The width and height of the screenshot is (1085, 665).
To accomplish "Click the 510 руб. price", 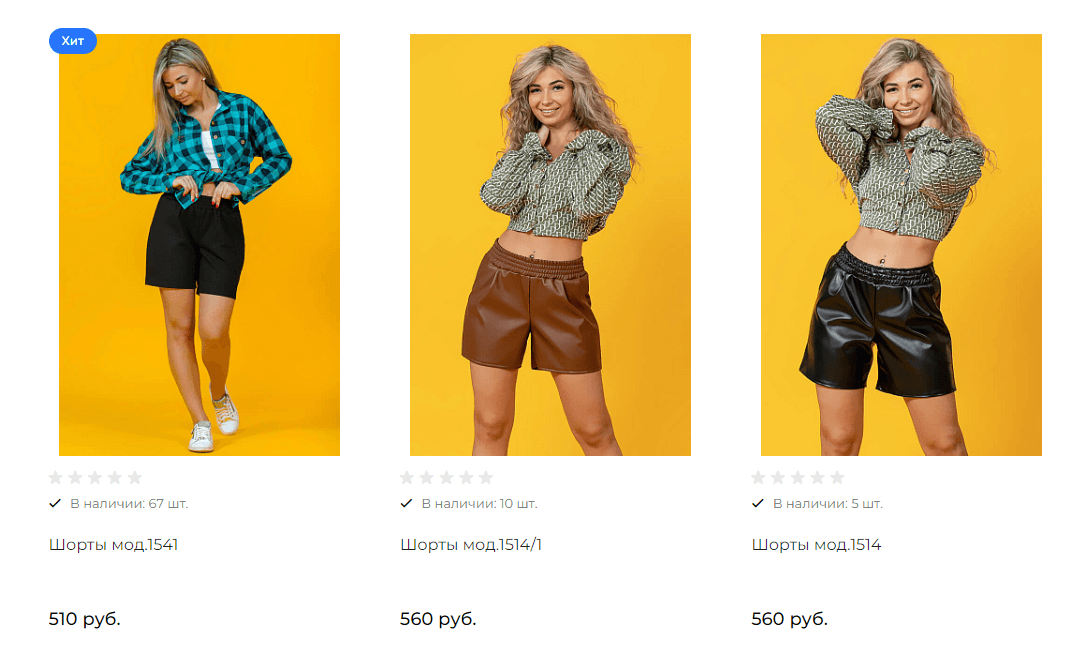I will (84, 619).
